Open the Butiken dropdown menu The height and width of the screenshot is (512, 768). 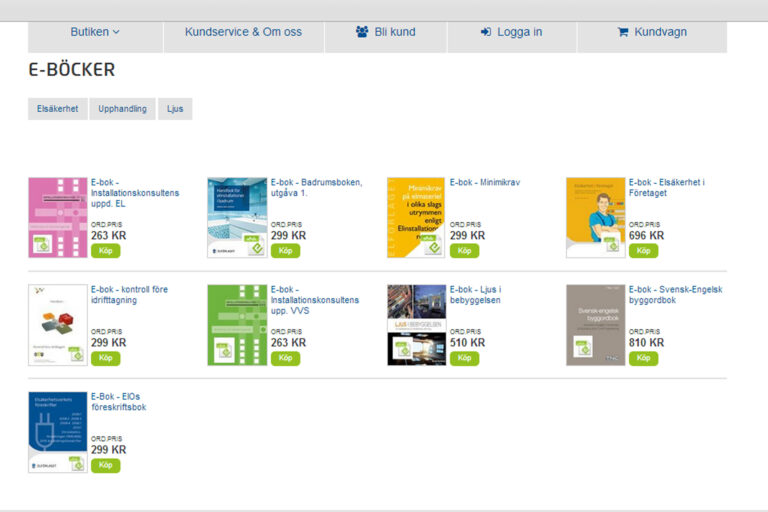[95, 32]
